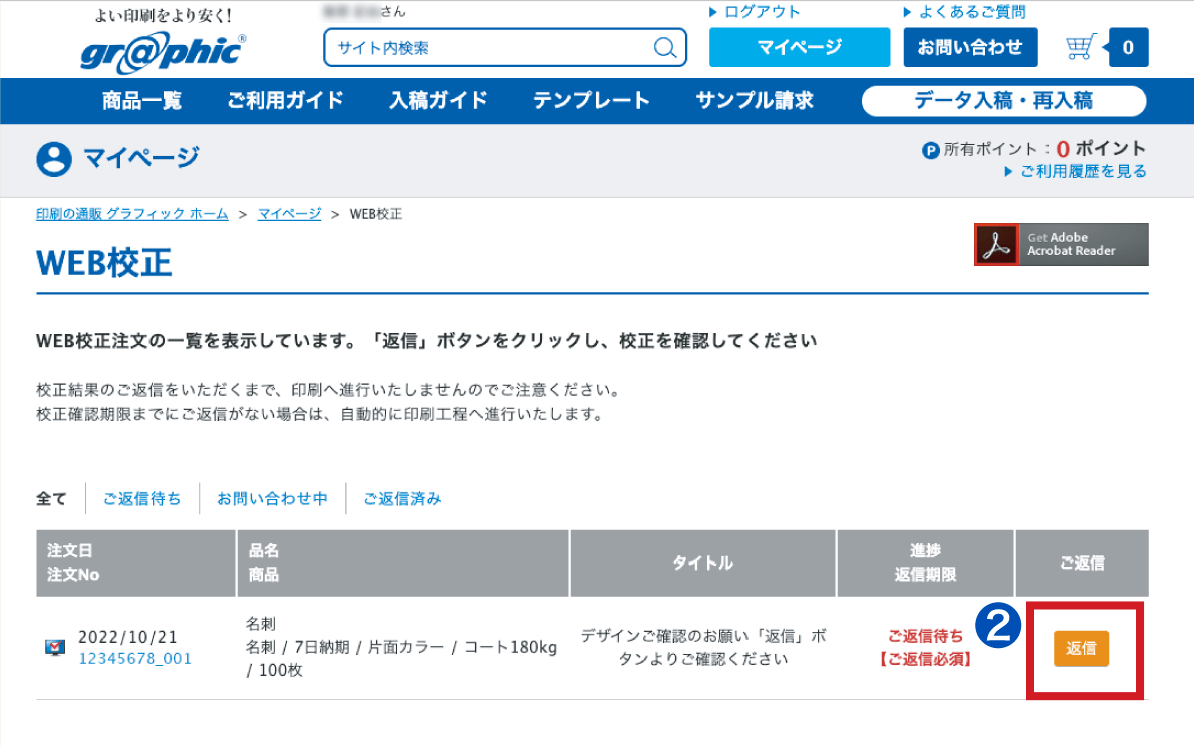The width and height of the screenshot is (1194, 746).
Task: Click the search magnifier icon
Action: coord(664,48)
